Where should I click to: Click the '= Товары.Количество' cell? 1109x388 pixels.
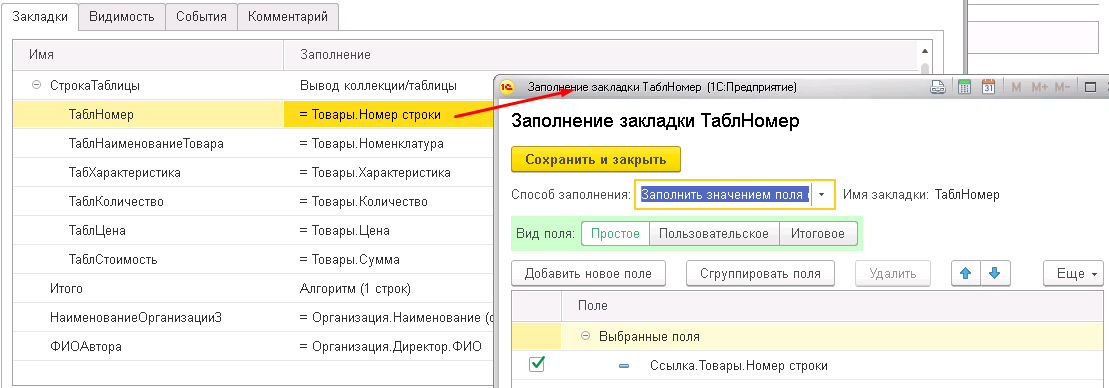[389, 201]
